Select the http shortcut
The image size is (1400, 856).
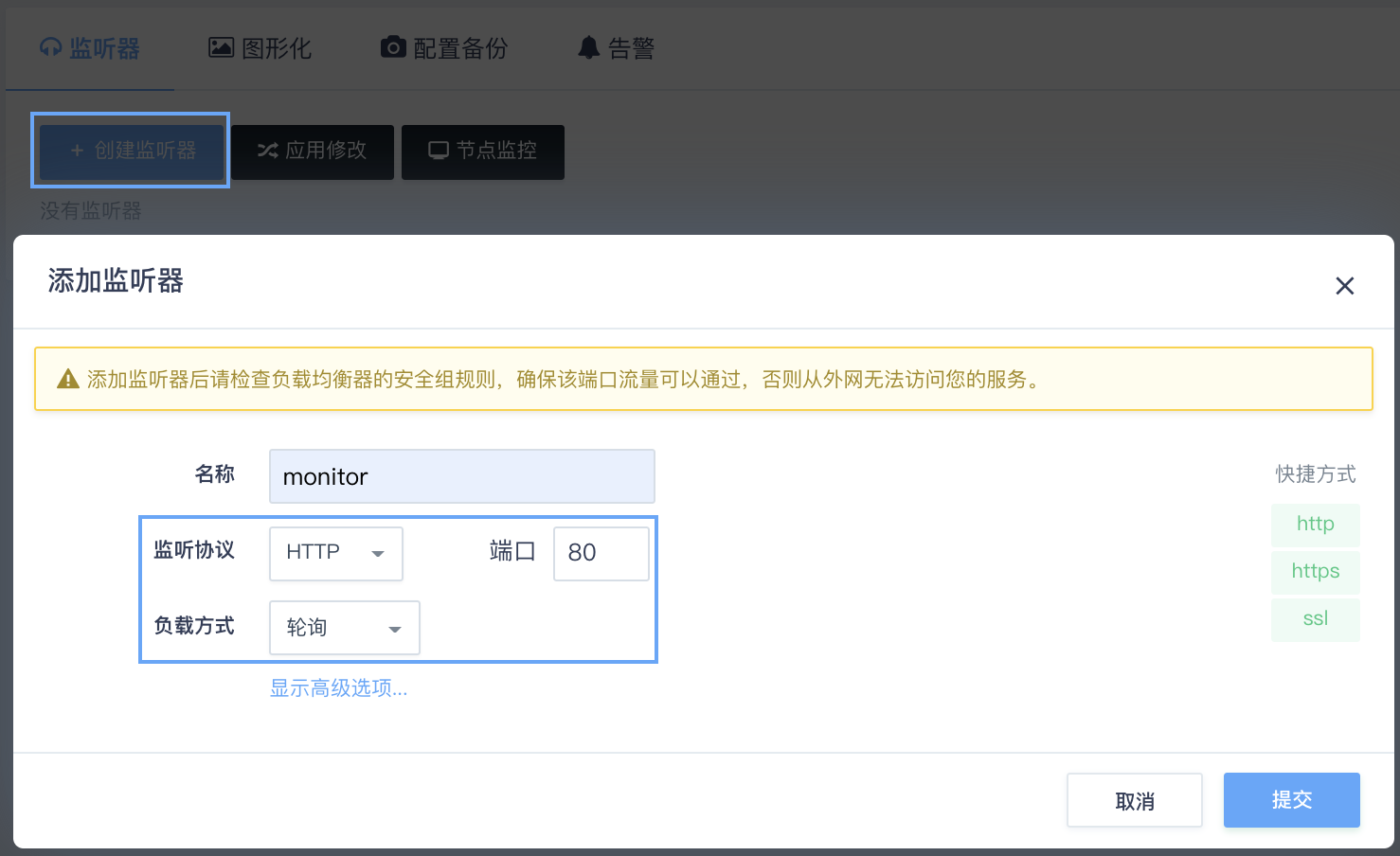tap(1316, 525)
